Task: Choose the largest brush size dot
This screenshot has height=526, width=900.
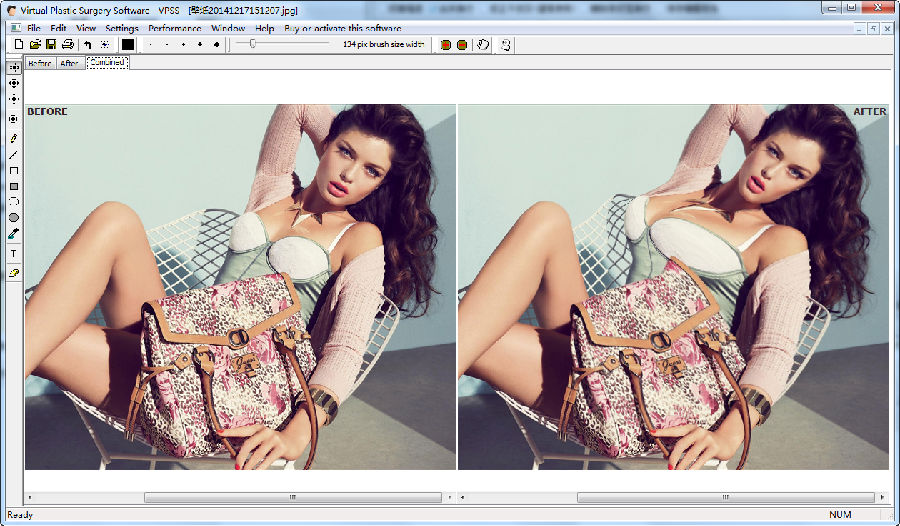Action: (216, 44)
